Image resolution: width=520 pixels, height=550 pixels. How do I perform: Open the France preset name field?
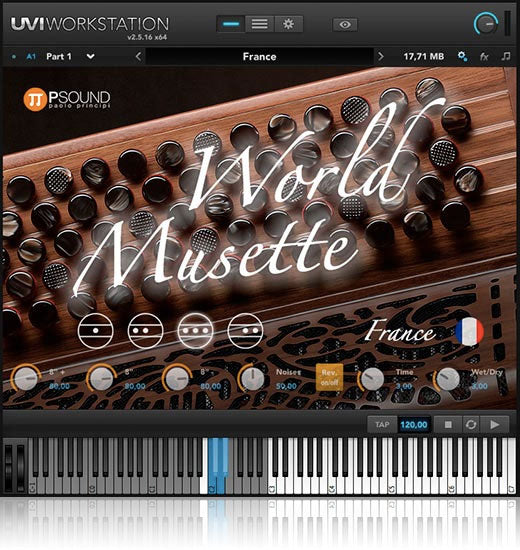(260, 56)
